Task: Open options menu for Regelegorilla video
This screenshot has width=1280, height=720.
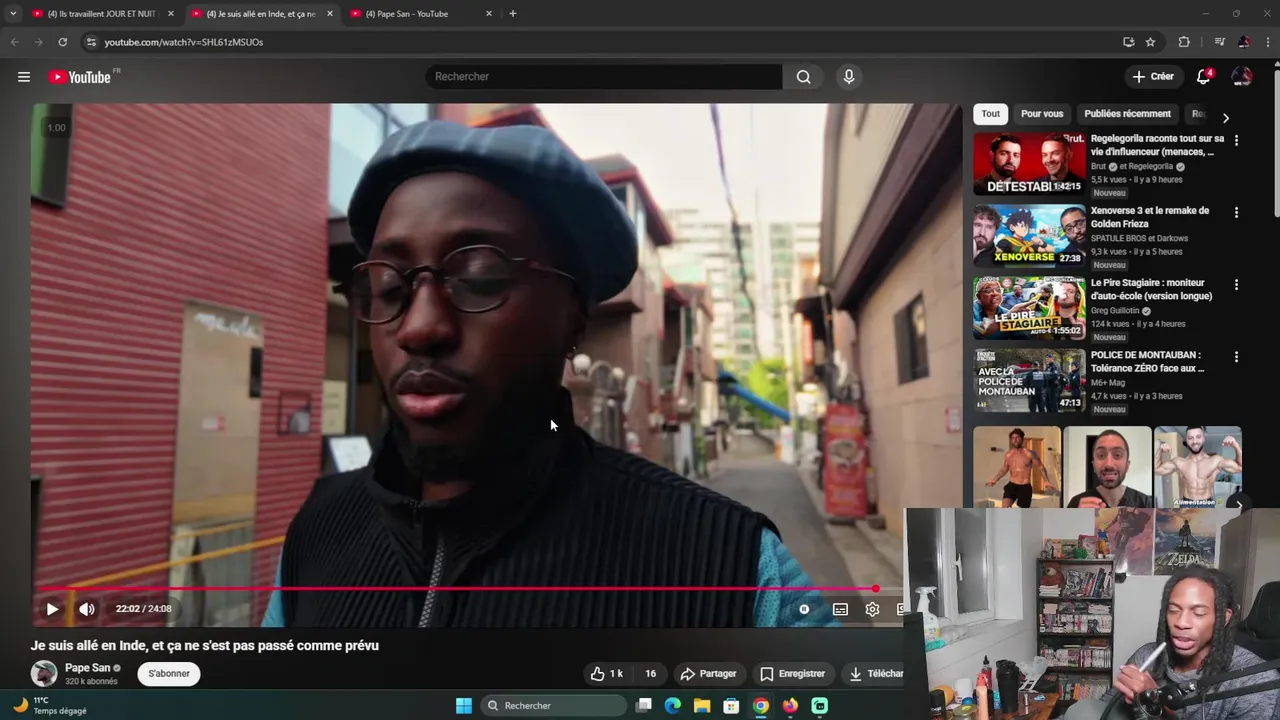Action: [1236, 141]
